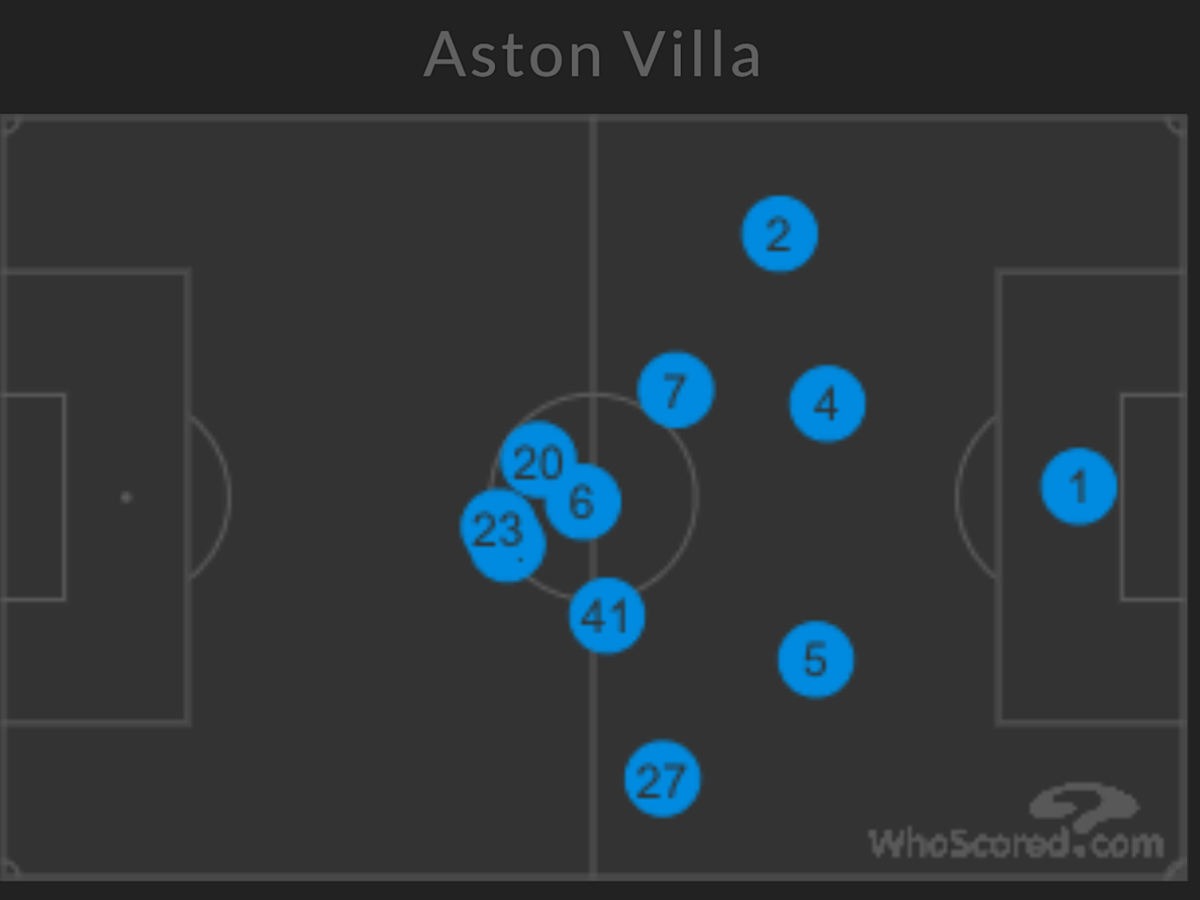Viewport: 1200px width, 900px height.
Task: Click the bottom-right corner arc
Action: 1176,869
